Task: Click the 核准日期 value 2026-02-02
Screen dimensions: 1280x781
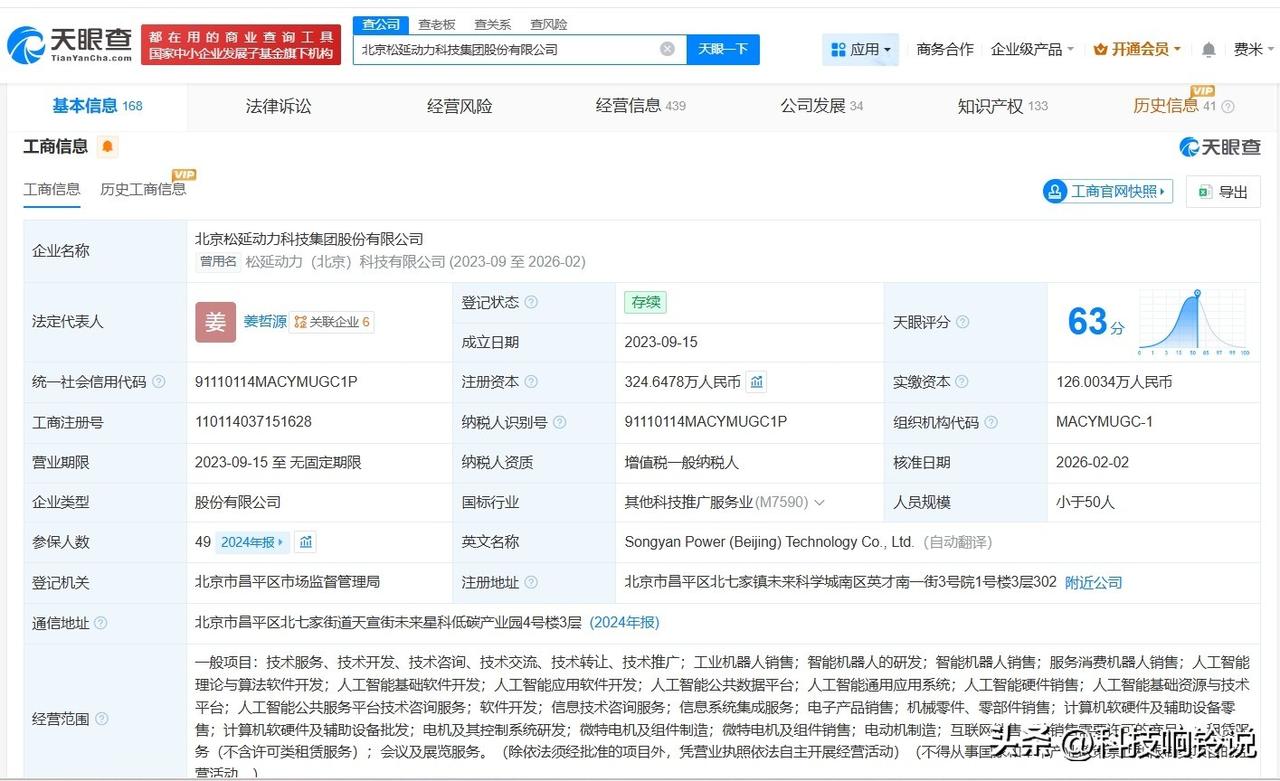Action: point(1093,462)
